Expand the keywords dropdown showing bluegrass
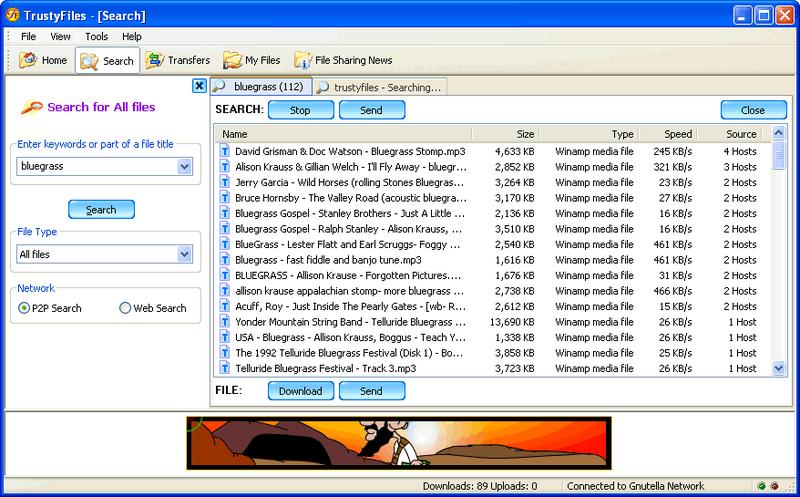Image resolution: width=800 pixels, height=497 pixels. (184, 166)
